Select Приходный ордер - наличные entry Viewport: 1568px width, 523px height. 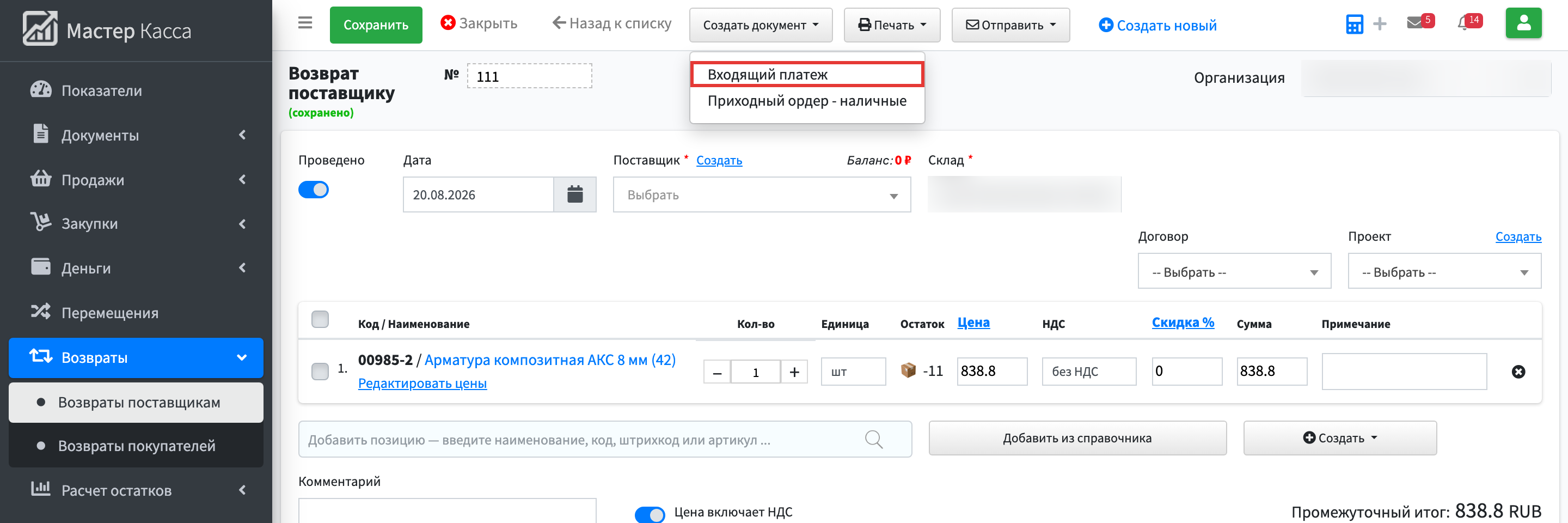click(807, 101)
